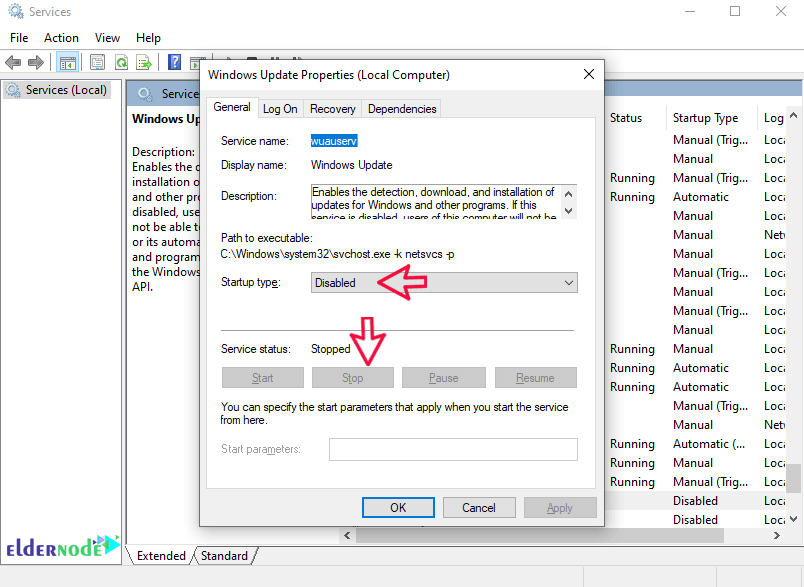Close the Services window

780,11
